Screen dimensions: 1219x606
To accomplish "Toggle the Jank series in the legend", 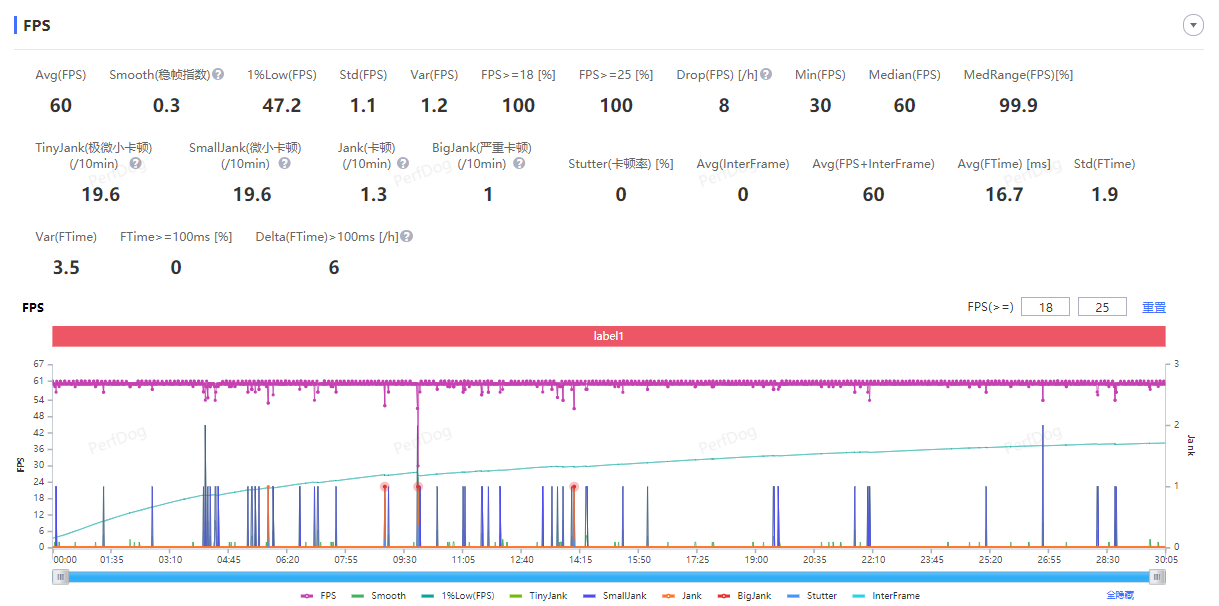I will coord(682,596).
